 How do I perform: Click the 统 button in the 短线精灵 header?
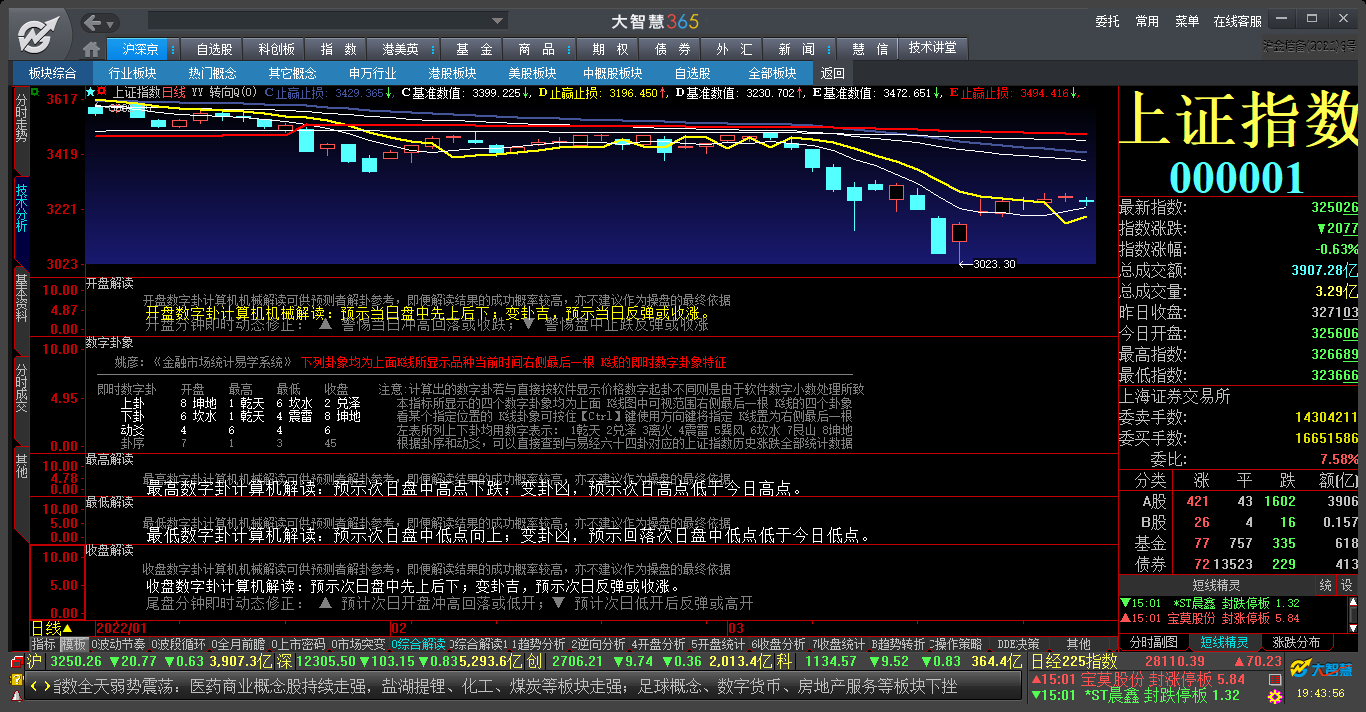pyautogui.click(x=1326, y=586)
